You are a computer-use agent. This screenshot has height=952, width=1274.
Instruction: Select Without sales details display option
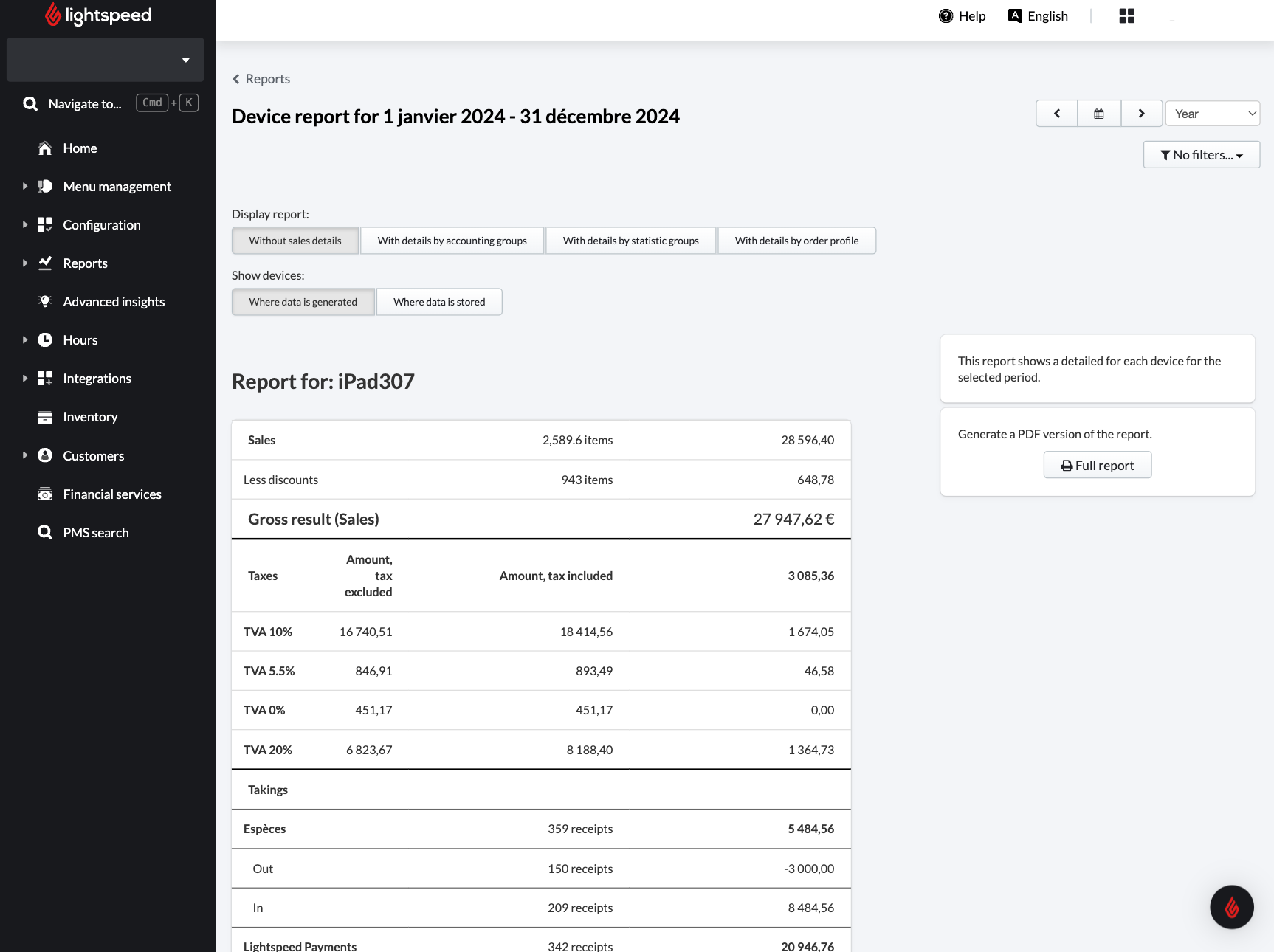pyautogui.click(x=295, y=241)
